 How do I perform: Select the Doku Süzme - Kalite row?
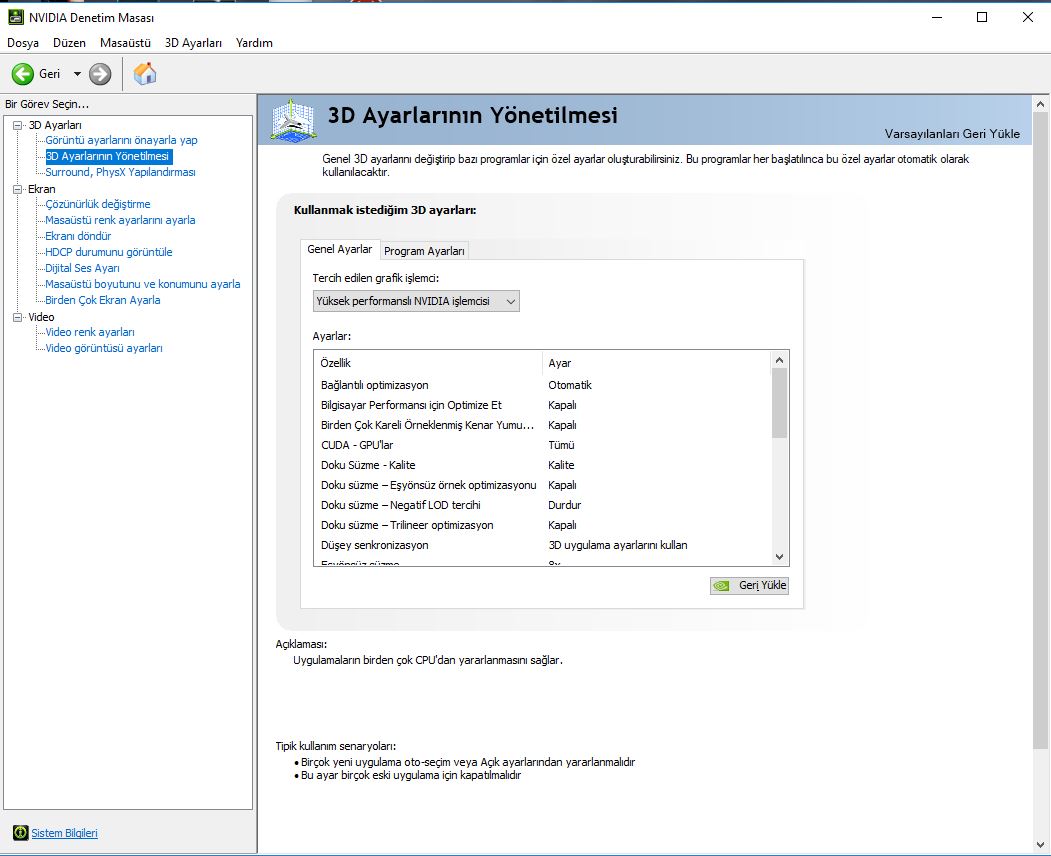tap(543, 465)
